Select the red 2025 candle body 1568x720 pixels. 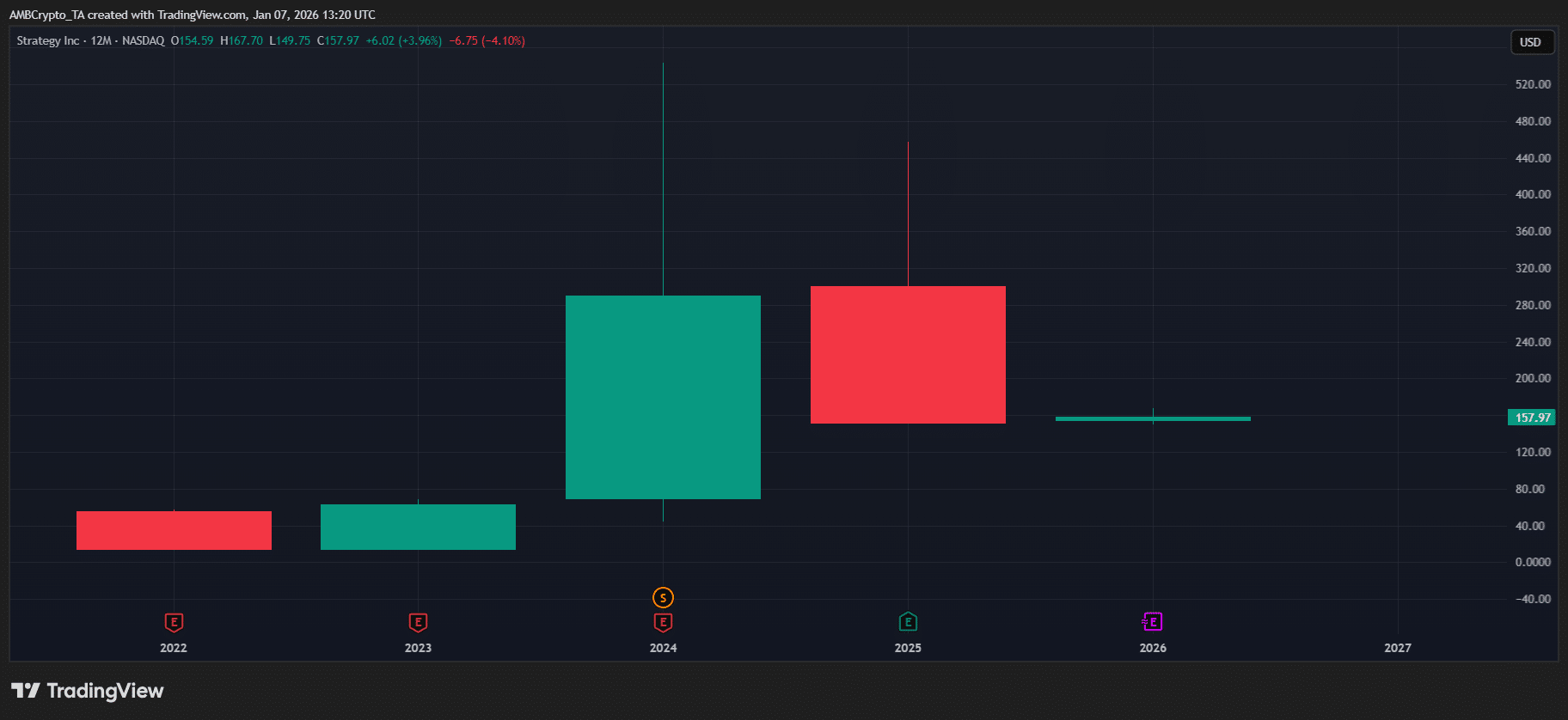(908, 354)
